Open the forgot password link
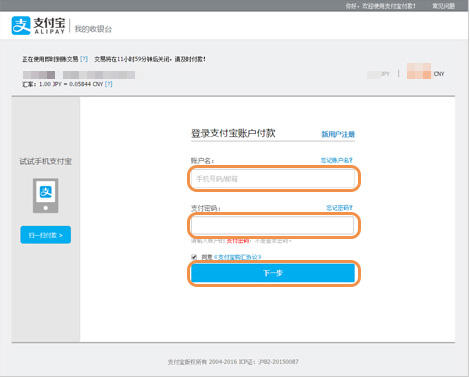The image size is (470, 377). (339, 208)
